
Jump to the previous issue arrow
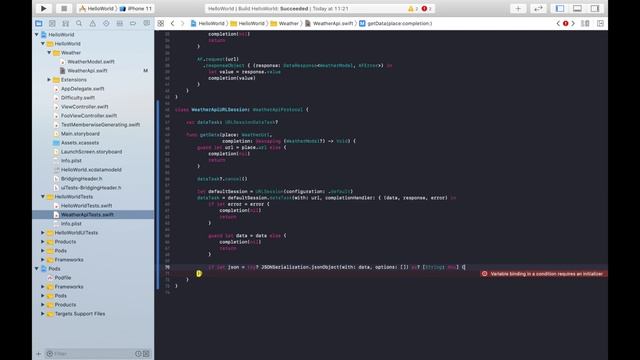[558, 23]
